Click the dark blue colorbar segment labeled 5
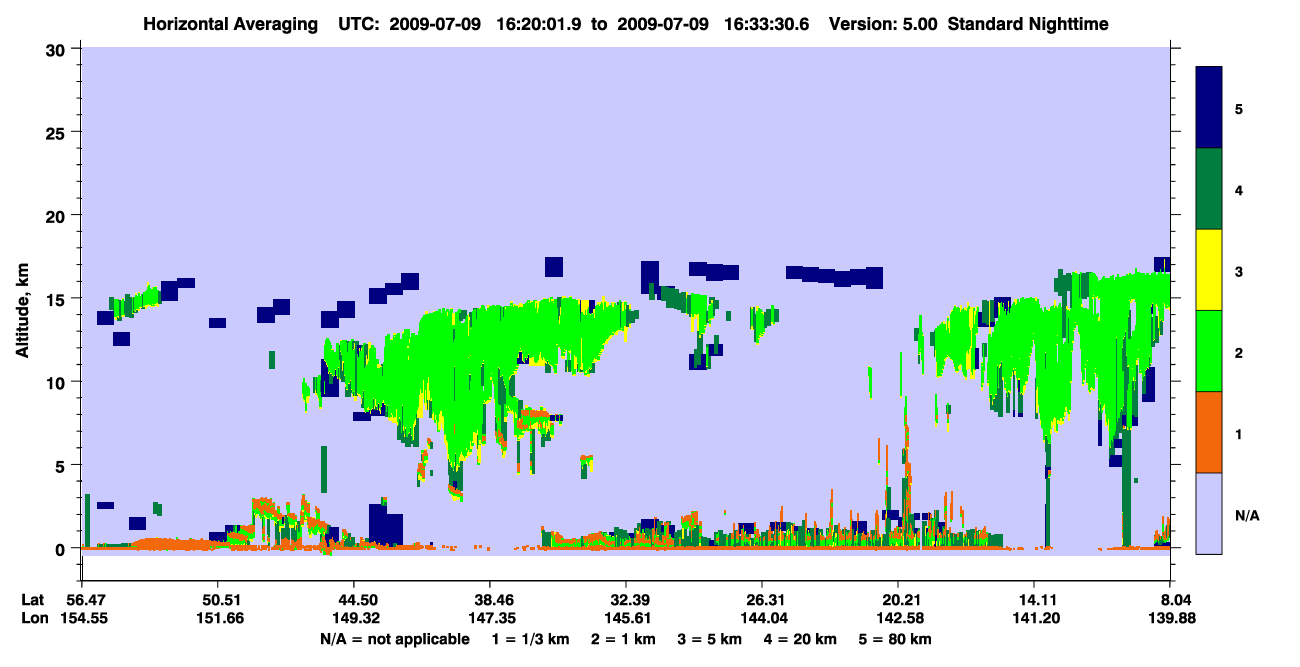1300x667 pixels. (1209, 108)
